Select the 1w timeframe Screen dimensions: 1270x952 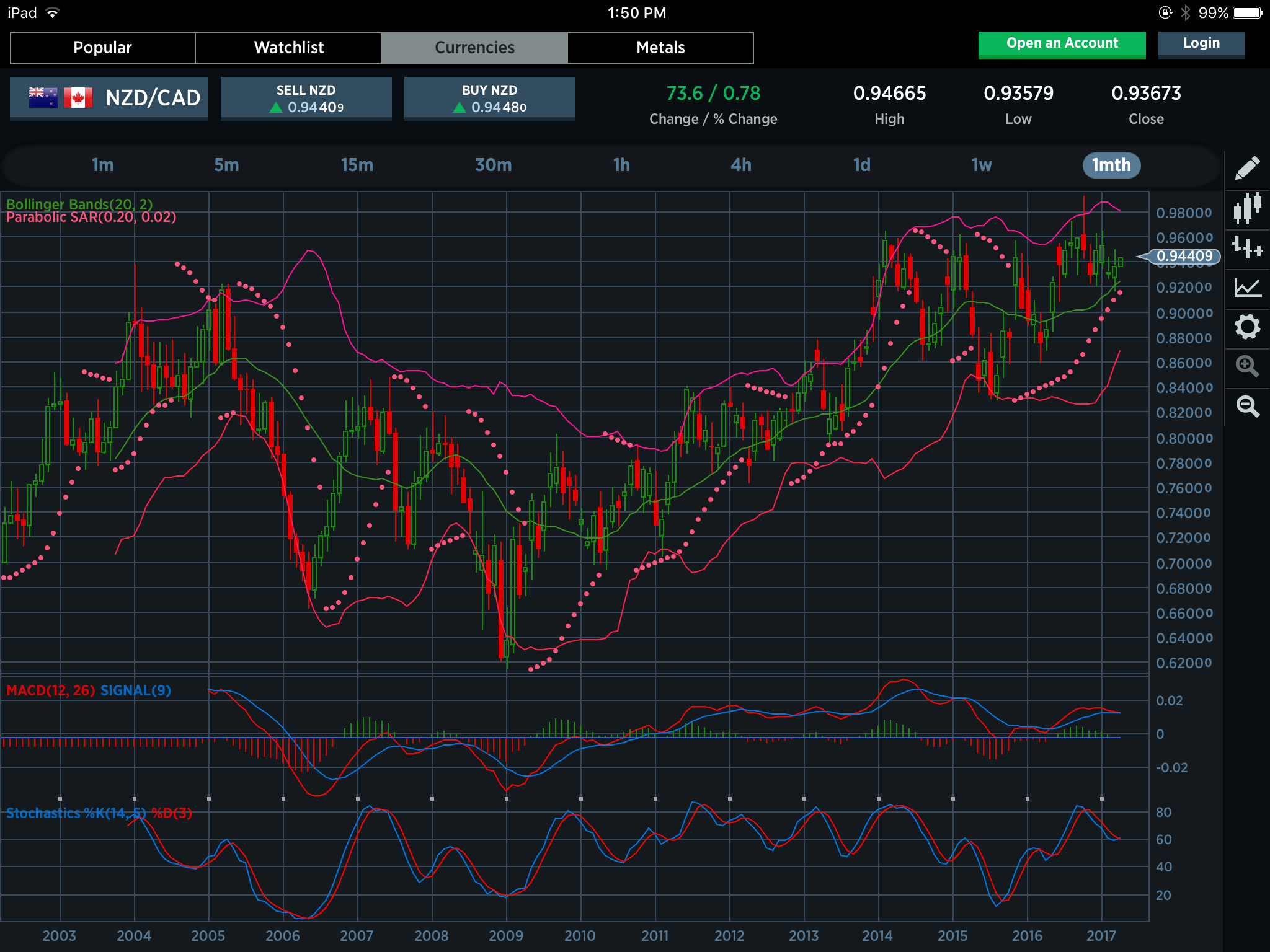[x=982, y=165]
